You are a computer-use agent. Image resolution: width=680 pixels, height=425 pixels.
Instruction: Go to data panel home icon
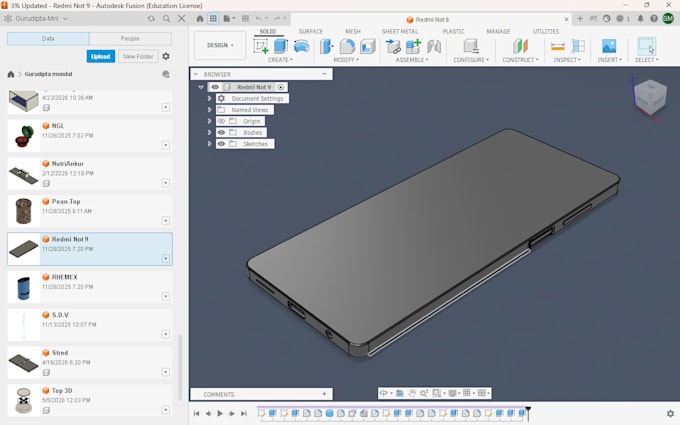coord(11,74)
